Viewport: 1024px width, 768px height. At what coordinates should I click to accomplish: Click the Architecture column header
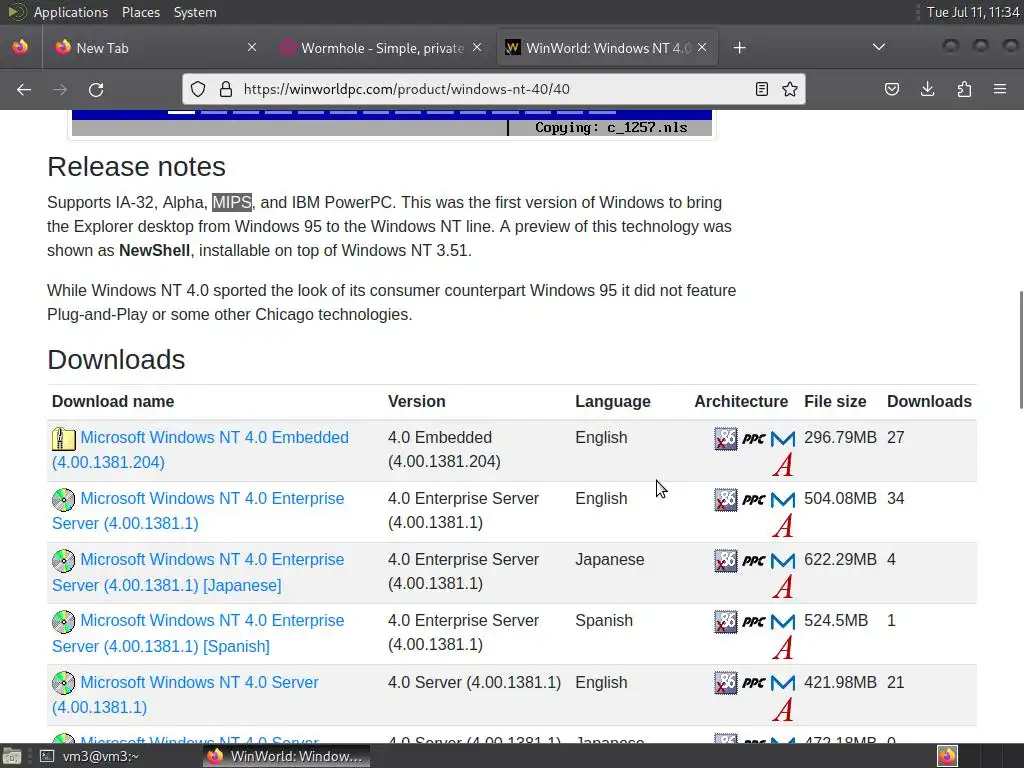741,402
